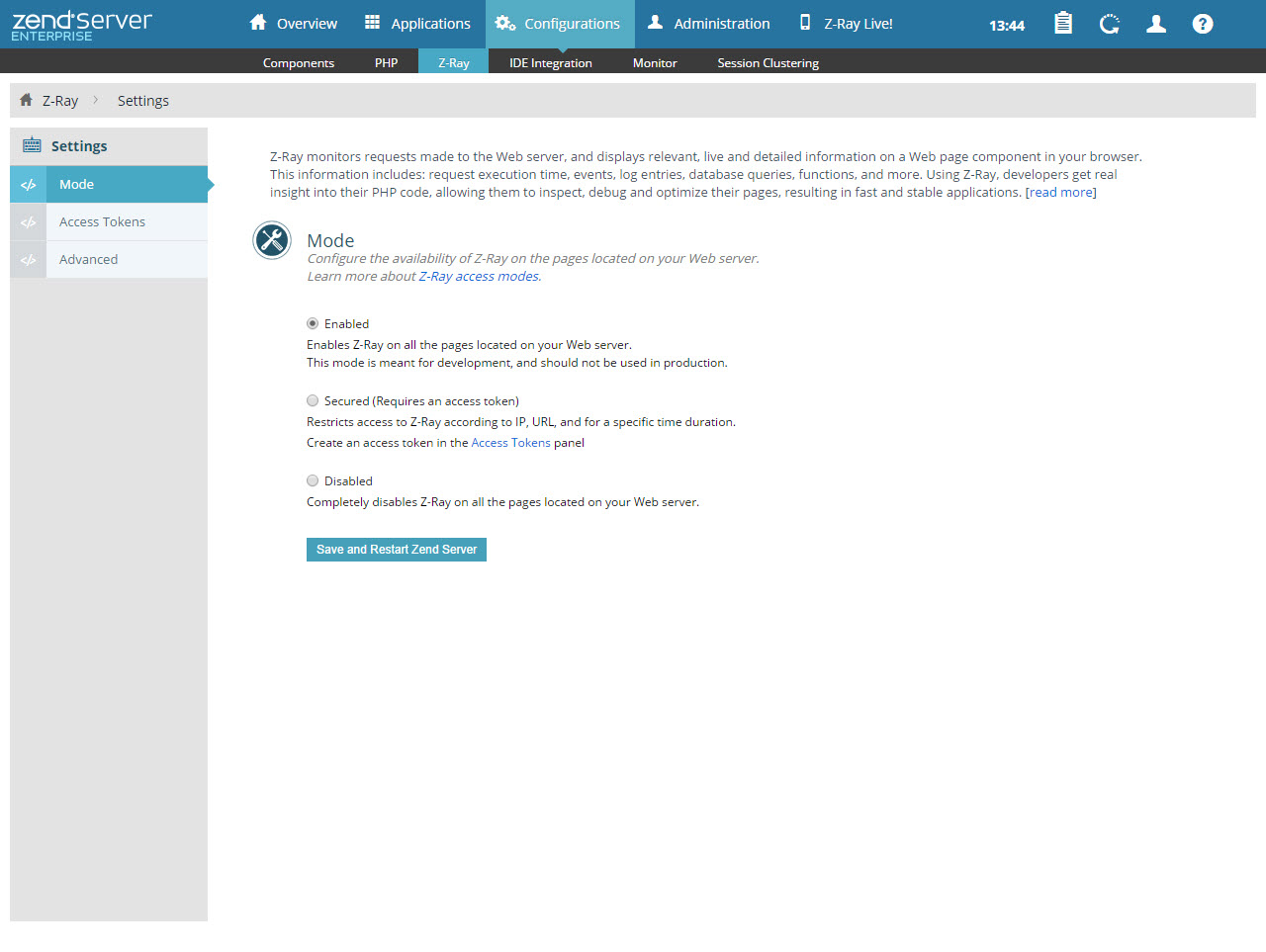Image resolution: width=1266 pixels, height=952 pixels.
Task: Follow the Z-Ray access modes link
Action: (x=479, y=277)
